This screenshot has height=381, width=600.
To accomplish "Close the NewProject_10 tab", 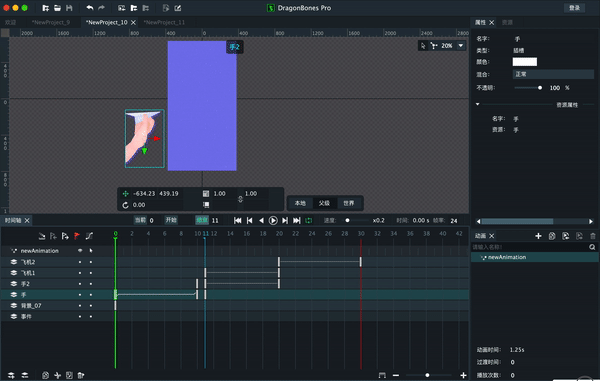I will (133, 23).
